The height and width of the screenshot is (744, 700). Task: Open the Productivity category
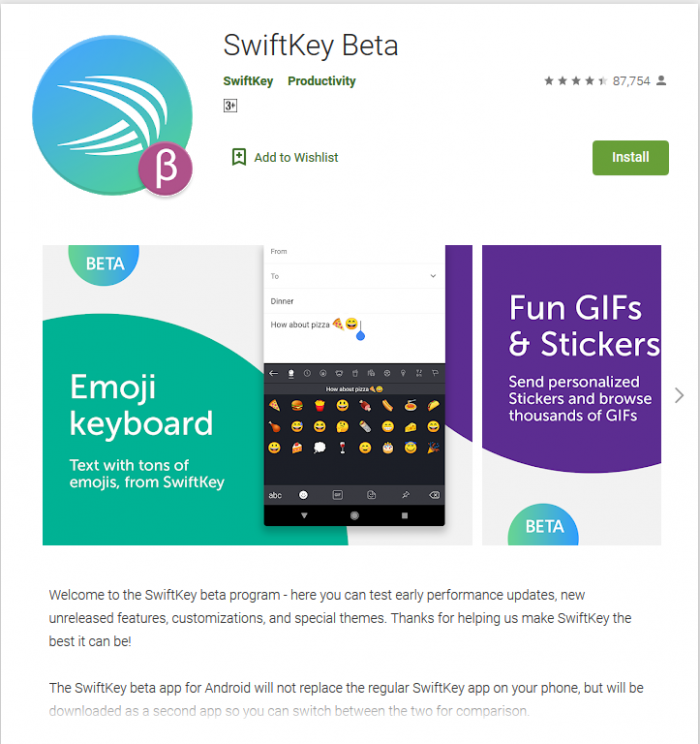(322, 81)
